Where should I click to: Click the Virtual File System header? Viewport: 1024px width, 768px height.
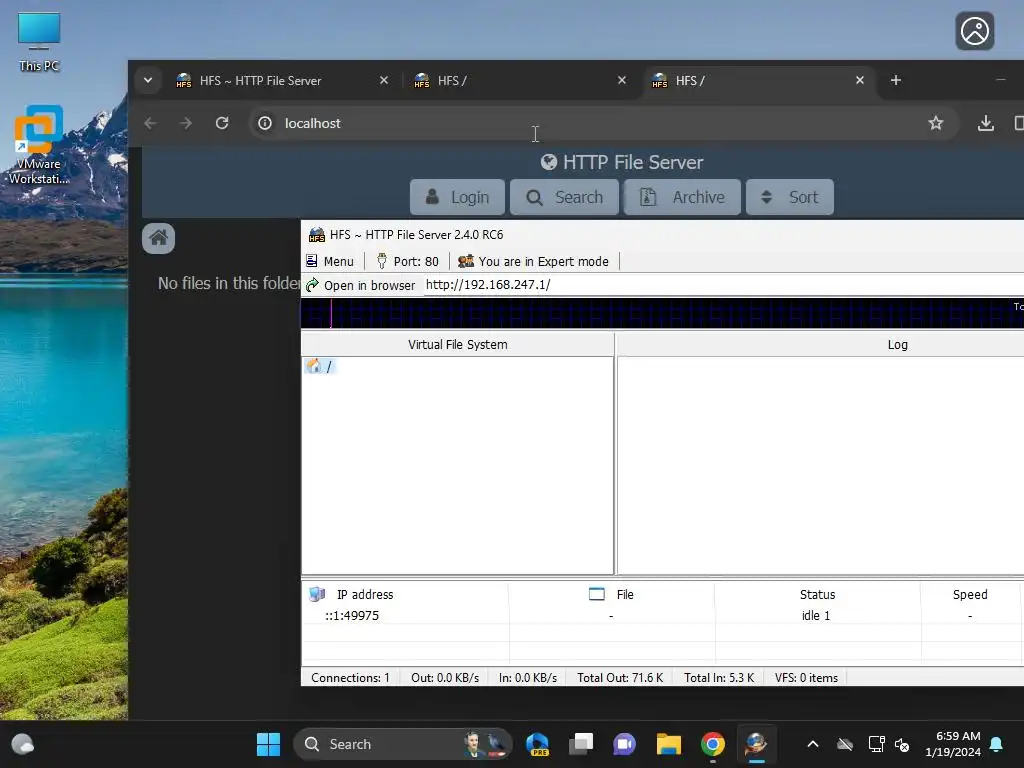(x=457, y=344)
